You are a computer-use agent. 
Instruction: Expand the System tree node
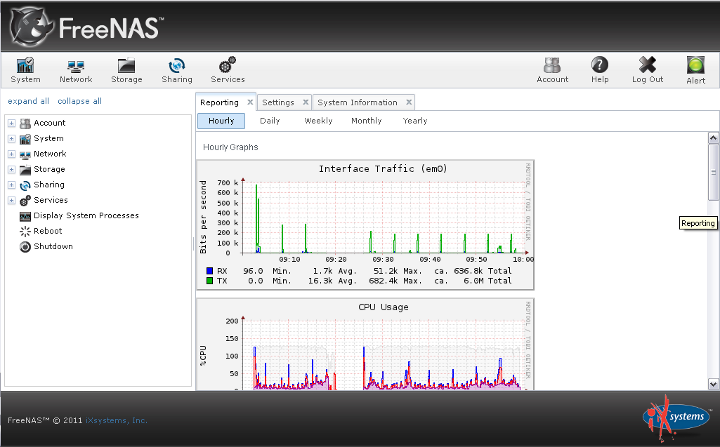[11, 139]
